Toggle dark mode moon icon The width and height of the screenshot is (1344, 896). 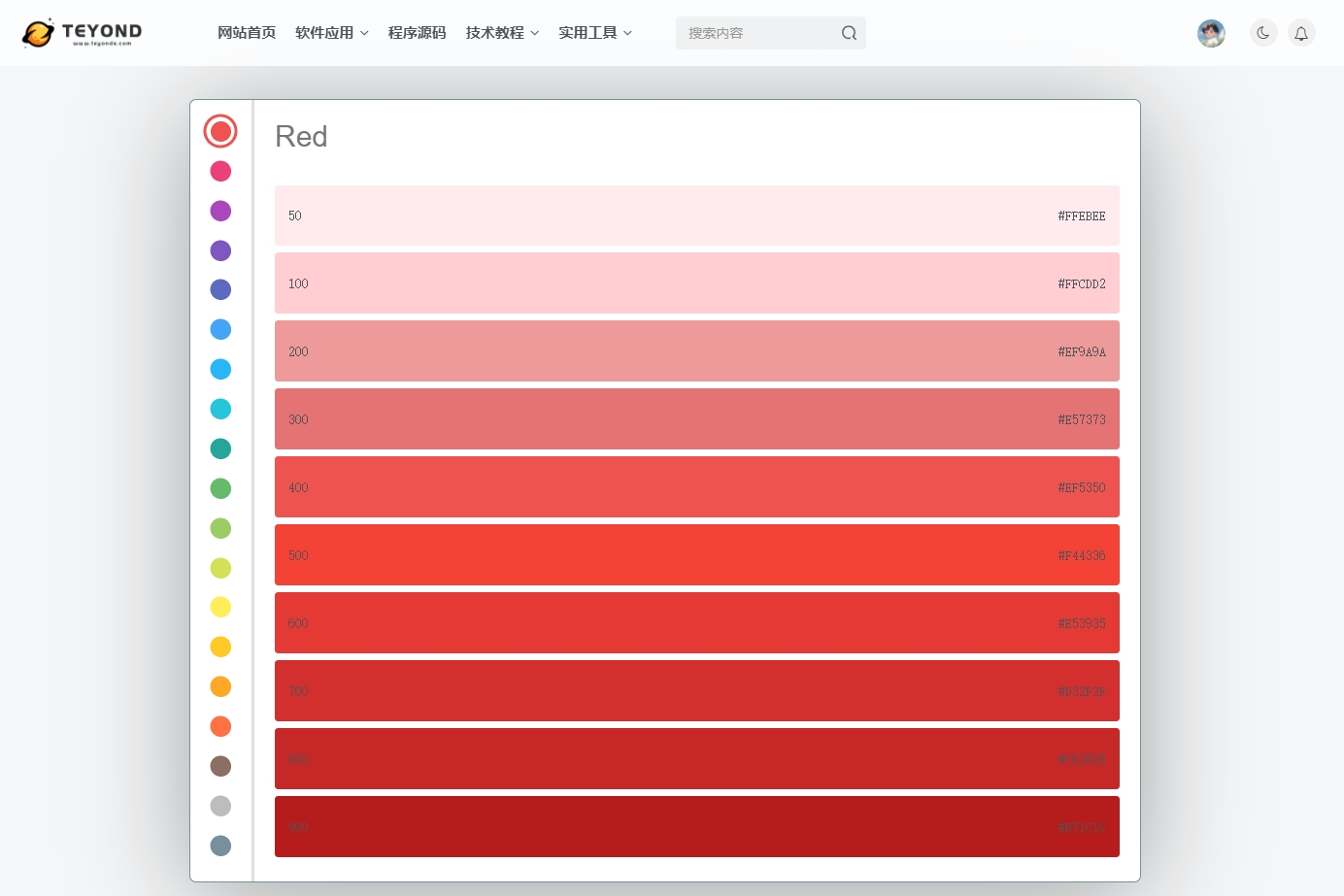(1263, 33)
